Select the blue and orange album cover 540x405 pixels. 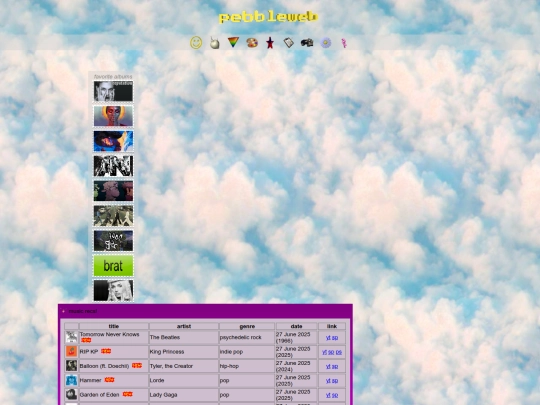(113, 141)
